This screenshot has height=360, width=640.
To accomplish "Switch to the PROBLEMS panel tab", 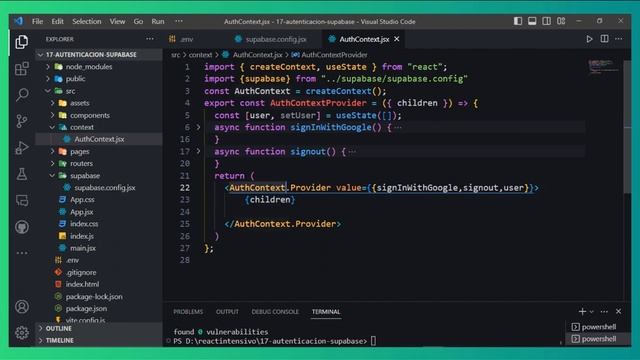I will pos(188,311).
